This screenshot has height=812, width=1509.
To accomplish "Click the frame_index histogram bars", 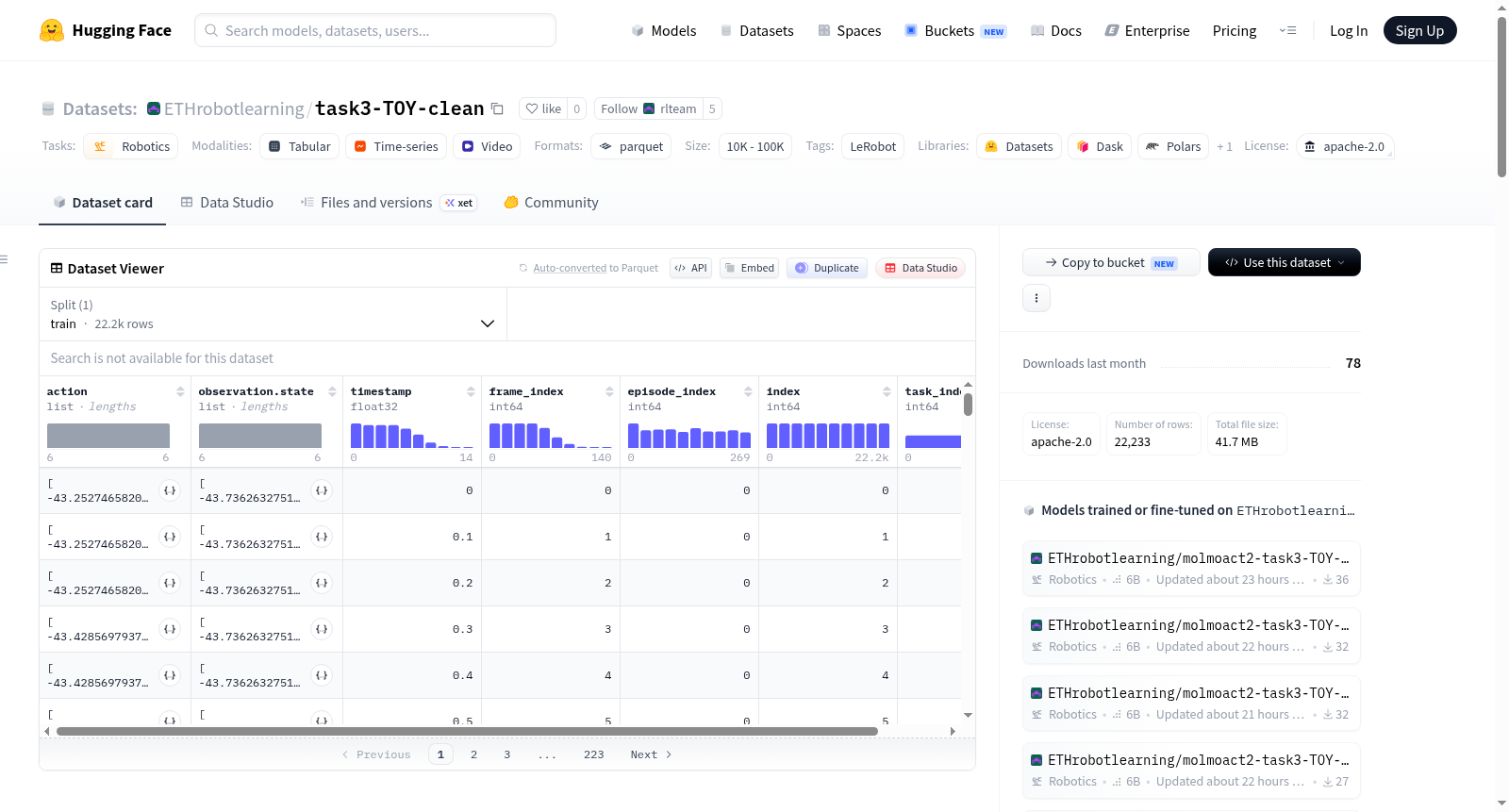I will tap(551, 435).
